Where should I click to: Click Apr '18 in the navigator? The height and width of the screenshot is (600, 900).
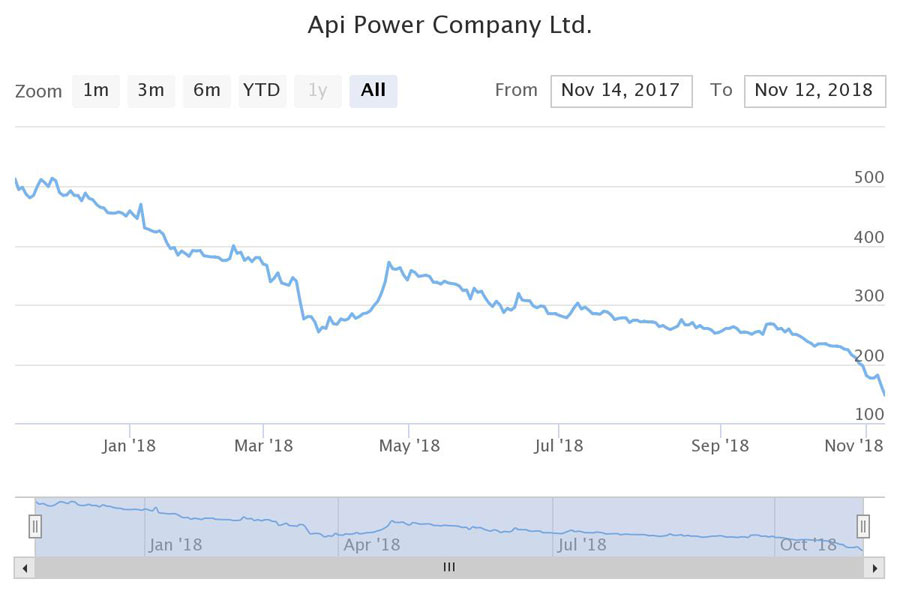[372, 545]
